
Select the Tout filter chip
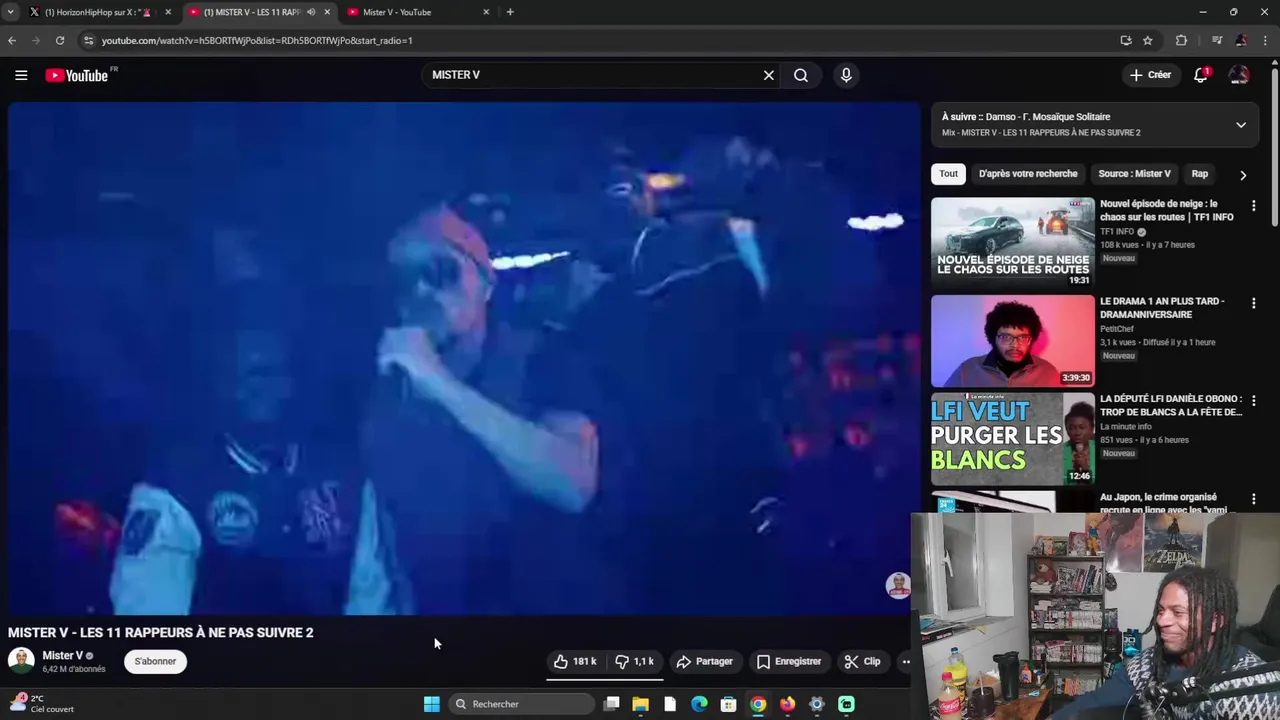coord(948,174)
